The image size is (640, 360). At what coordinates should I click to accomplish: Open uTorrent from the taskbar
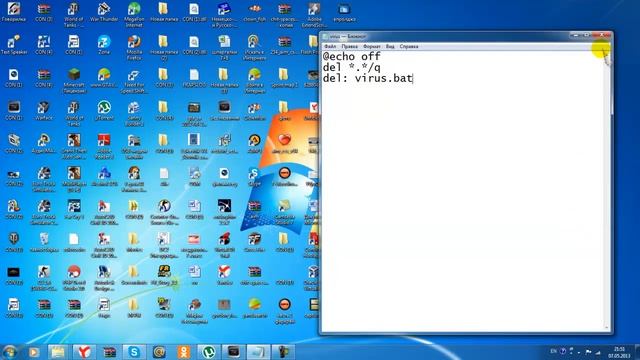point(209,352)
